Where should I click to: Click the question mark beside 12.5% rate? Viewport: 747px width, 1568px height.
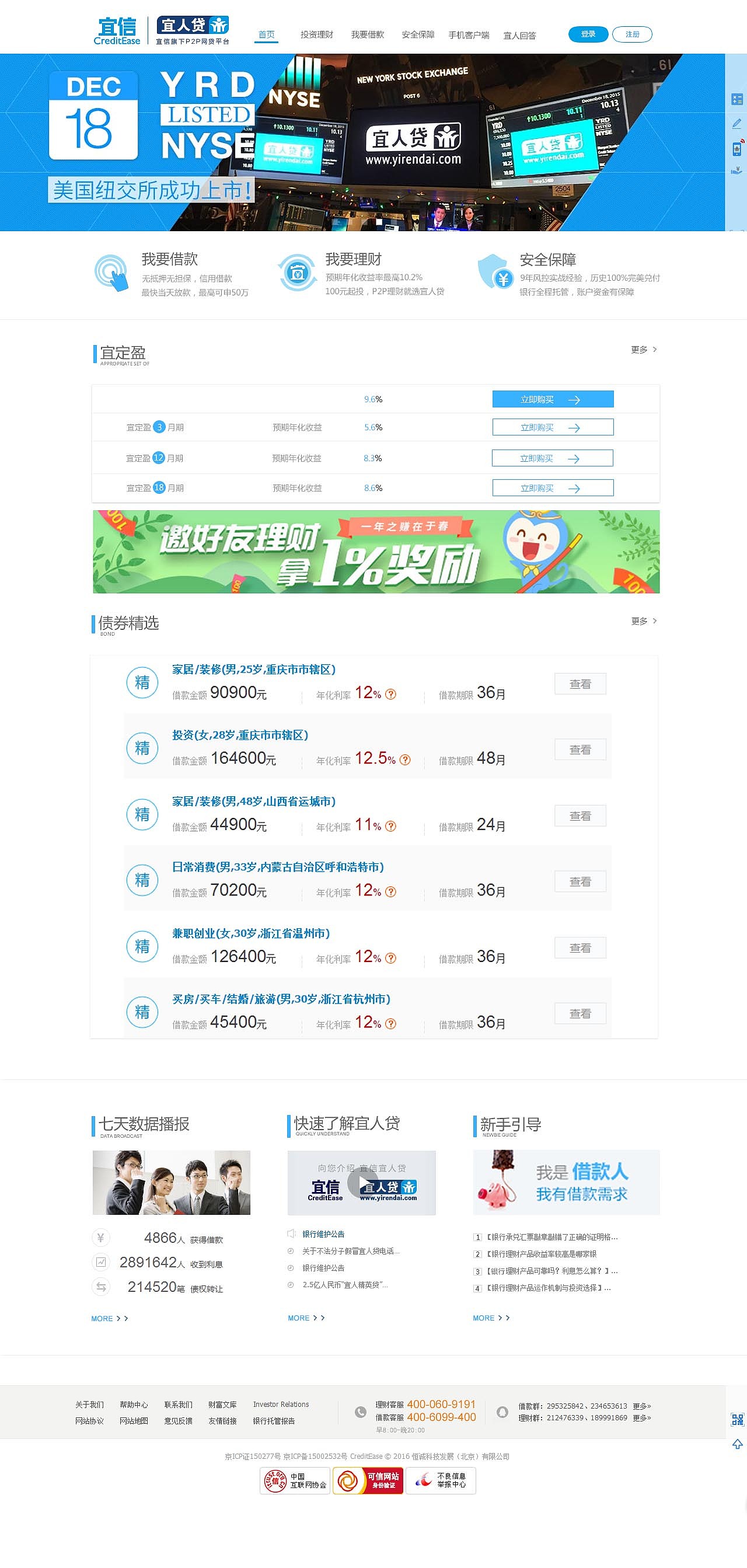pos(405,759)
